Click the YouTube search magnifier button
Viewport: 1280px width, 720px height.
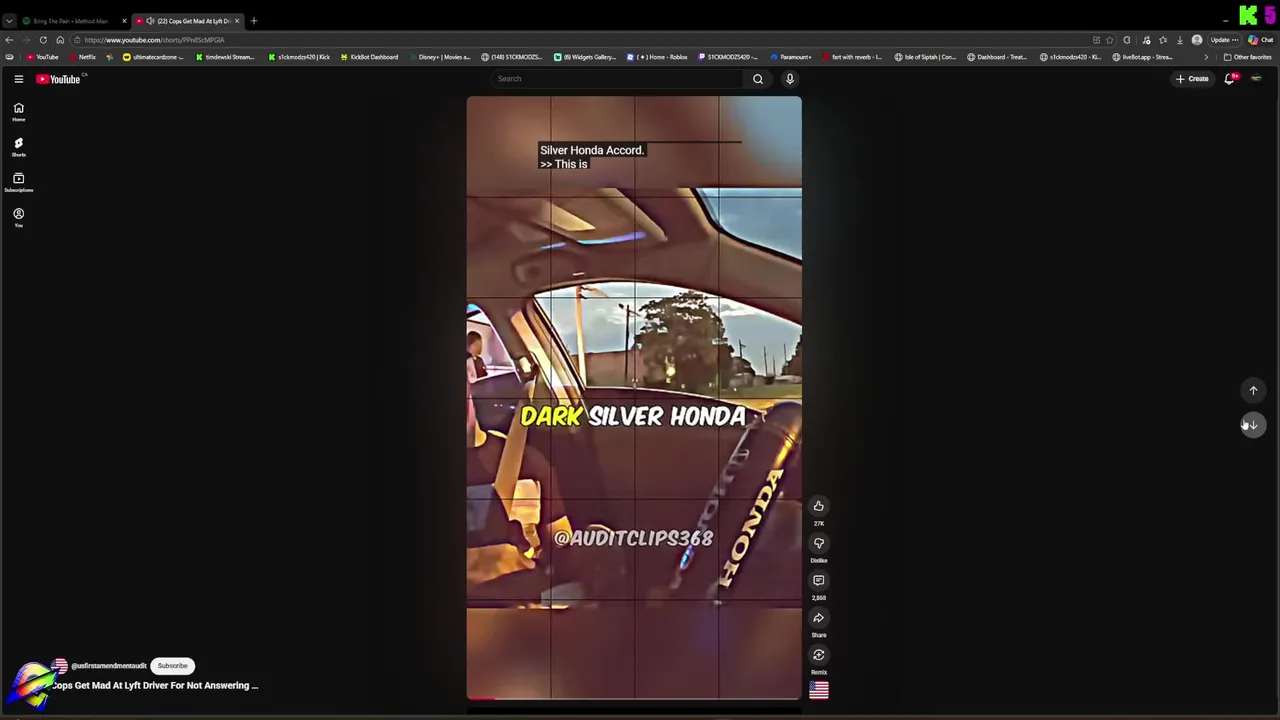click(x=758, y=79)
